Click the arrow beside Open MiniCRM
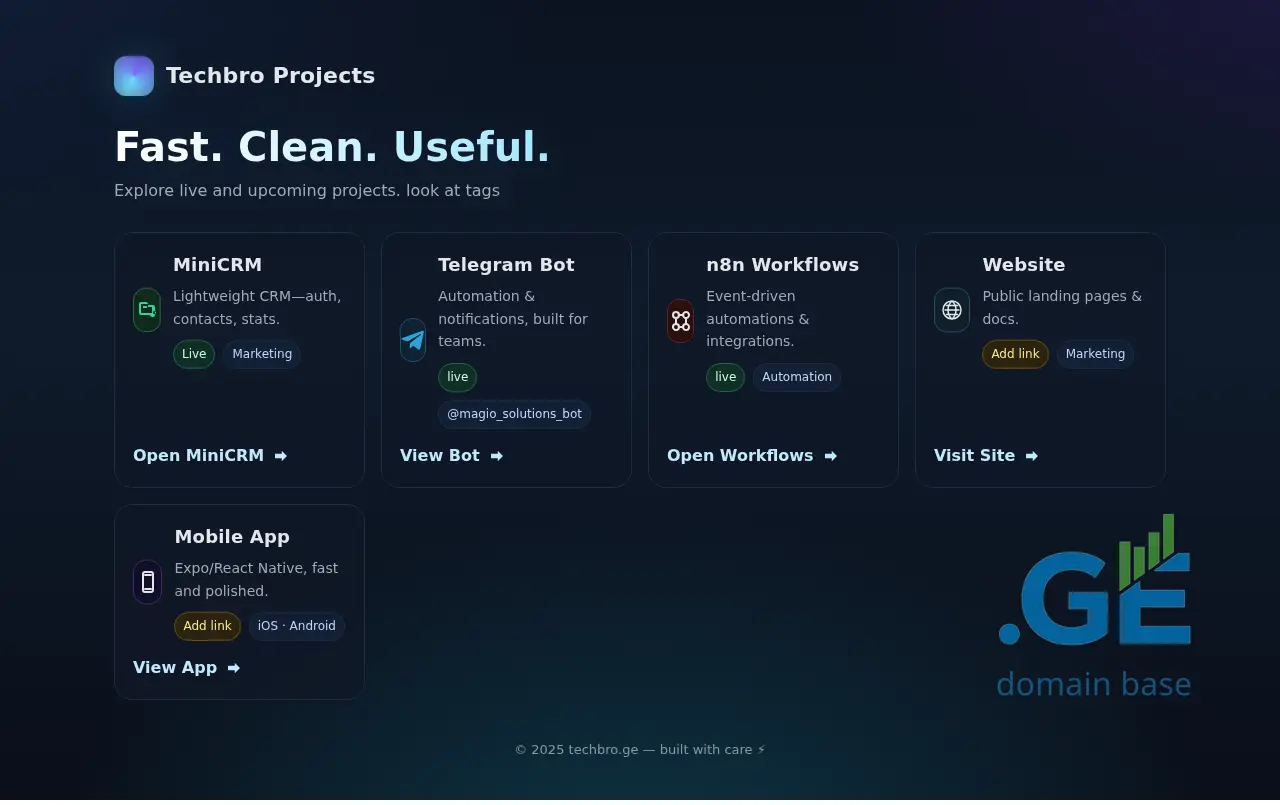The width and height of the screenshot is (1280, 805). pyautogui.click(x=281, y=456)
